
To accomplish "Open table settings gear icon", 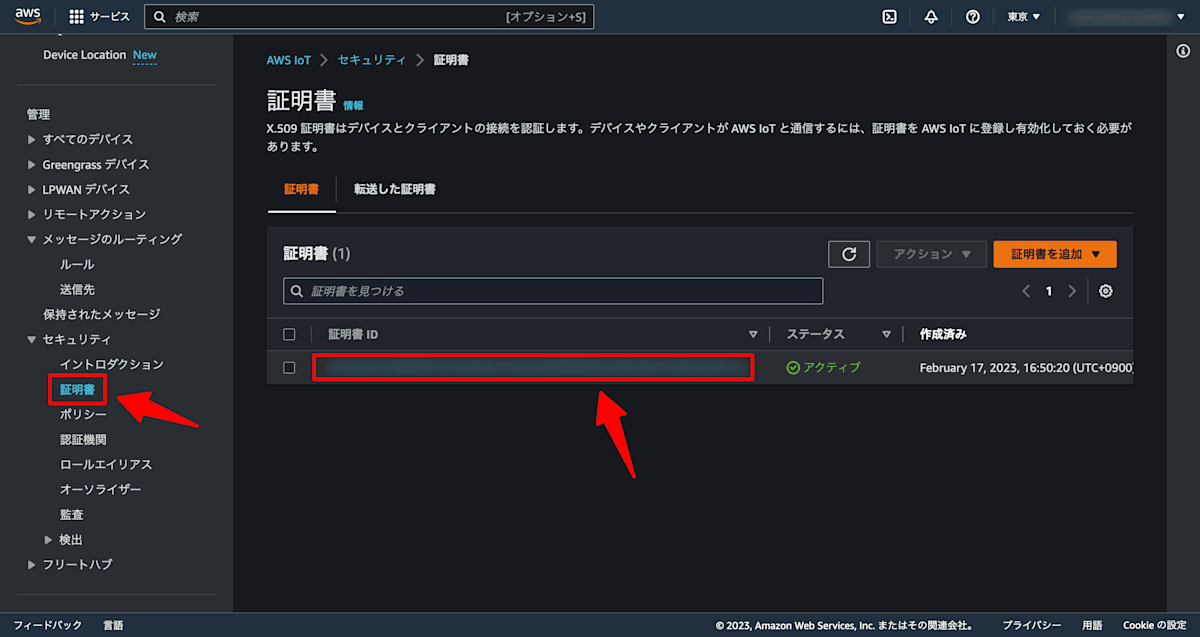I will 1105,291.
